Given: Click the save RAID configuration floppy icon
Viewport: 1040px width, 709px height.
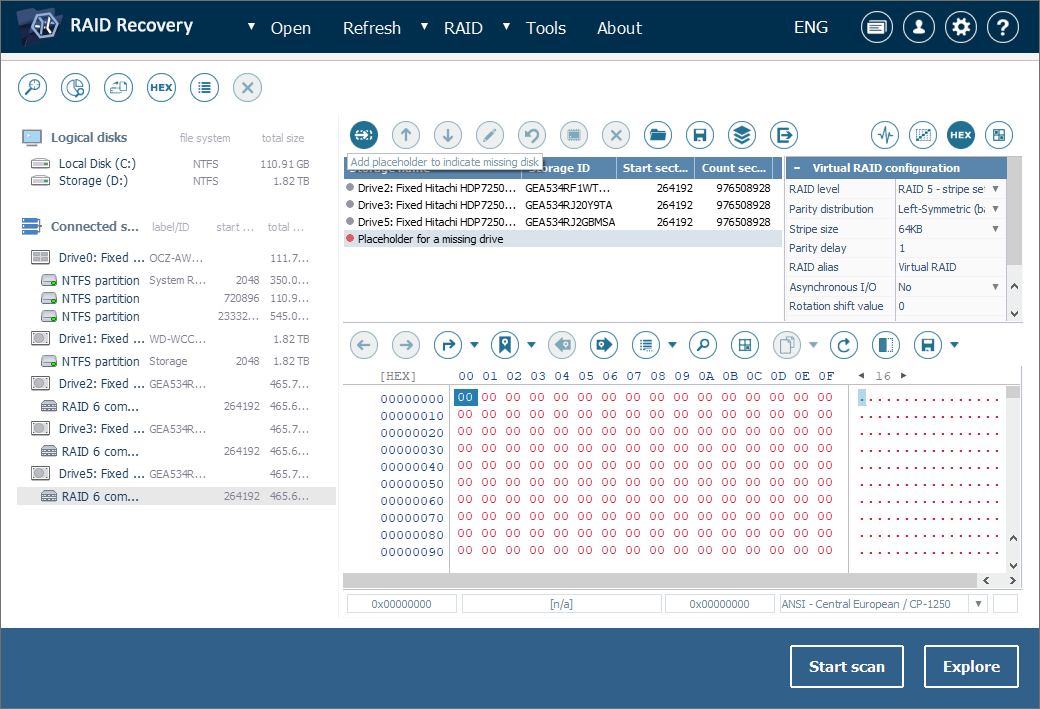Looking at the screenshot, I should [x=700, y=134].
